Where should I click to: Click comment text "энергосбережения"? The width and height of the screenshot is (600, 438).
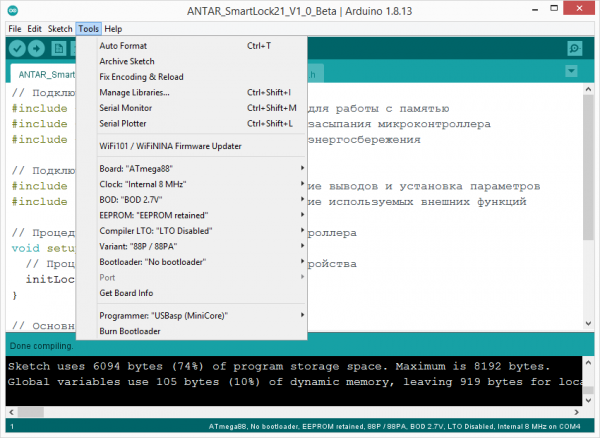364,140
